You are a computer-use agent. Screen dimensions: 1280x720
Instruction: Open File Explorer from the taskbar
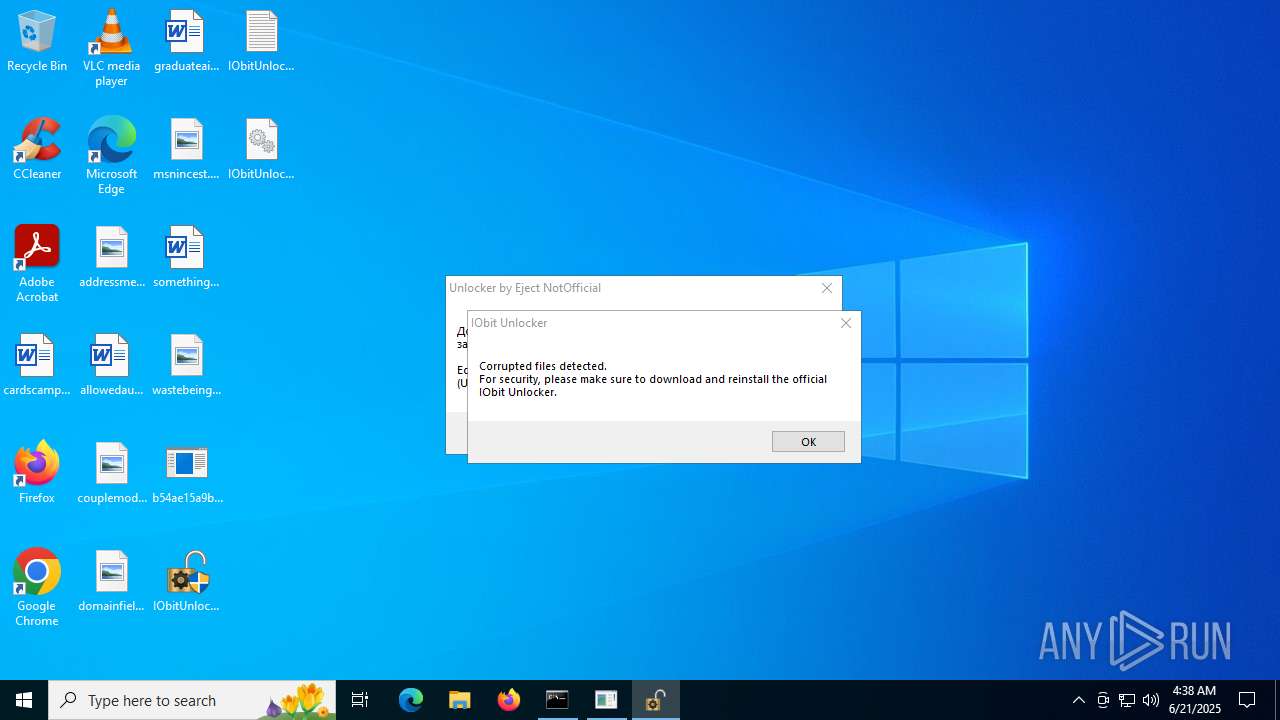(x=460, y=700)
